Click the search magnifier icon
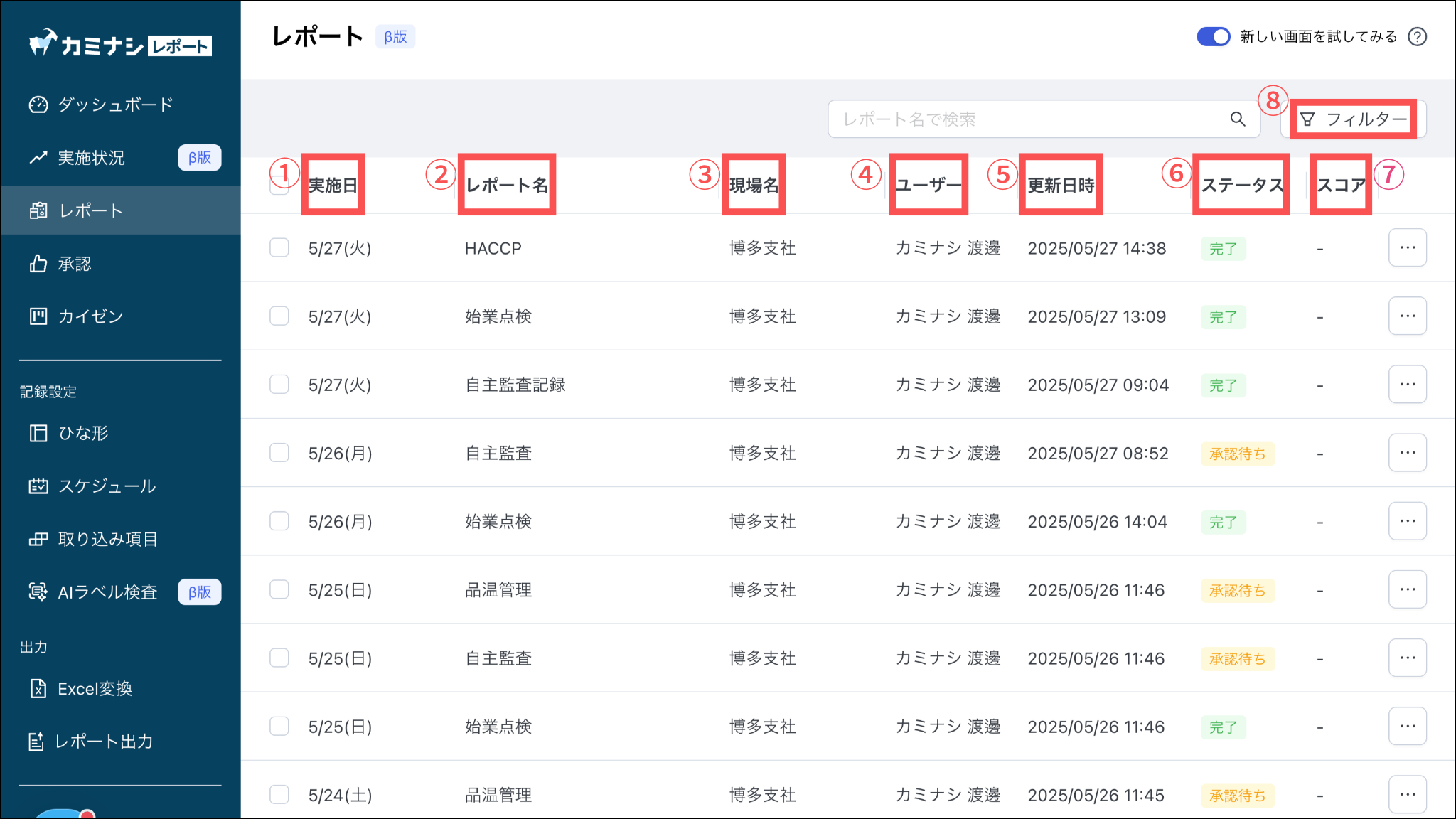This screenshot has height=819, width=1456. pyautogui.click(x=1238, y=119)
